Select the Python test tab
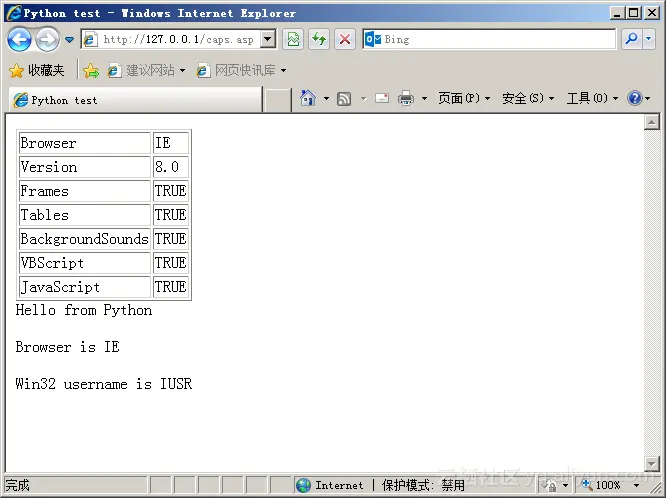666x498 pixels. (x=135, y=100)
